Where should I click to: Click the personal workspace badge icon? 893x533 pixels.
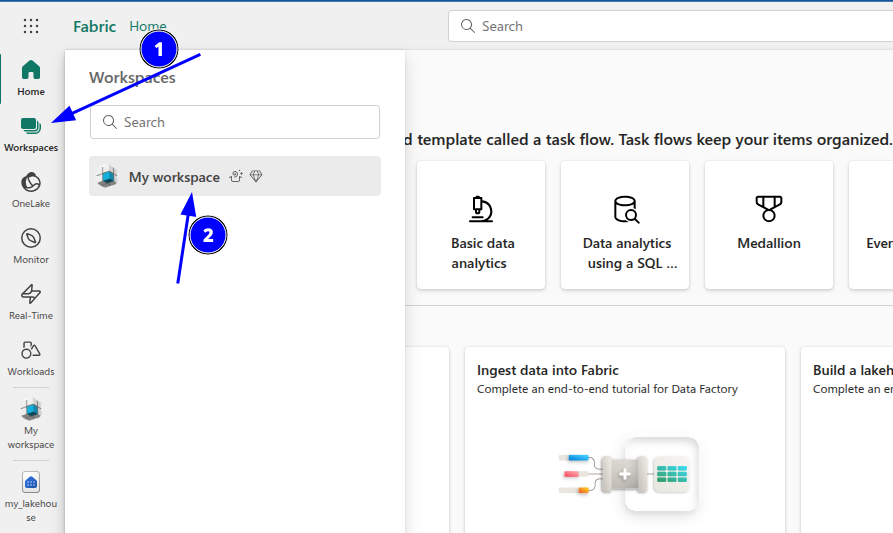coord(236,176)
